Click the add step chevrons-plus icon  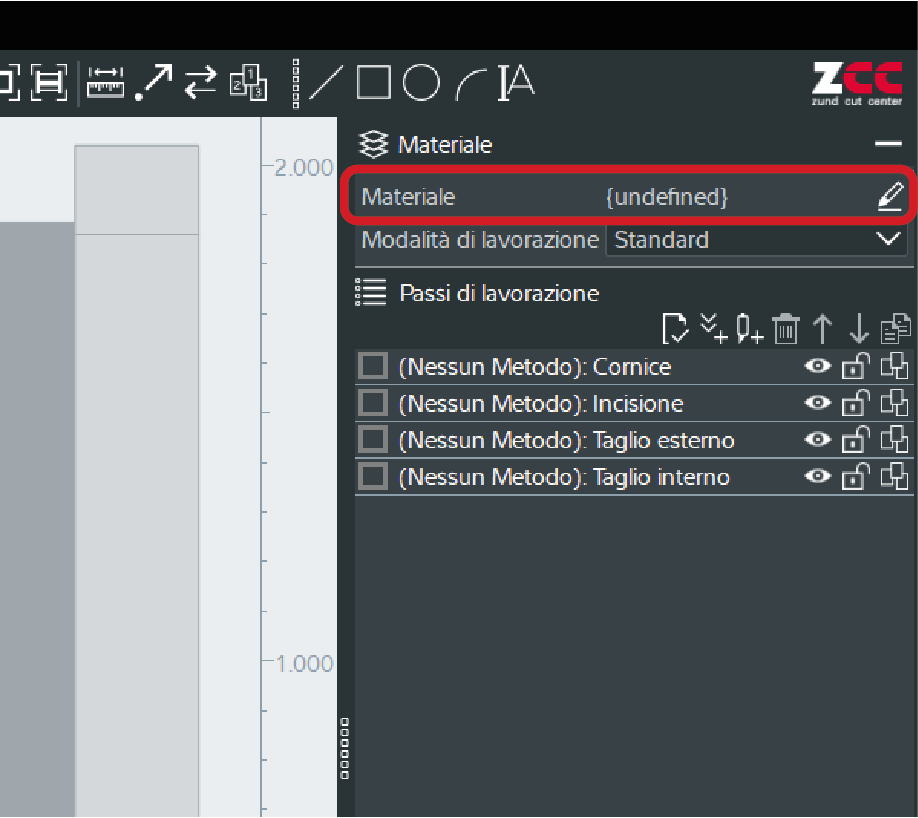pos(714,328)
